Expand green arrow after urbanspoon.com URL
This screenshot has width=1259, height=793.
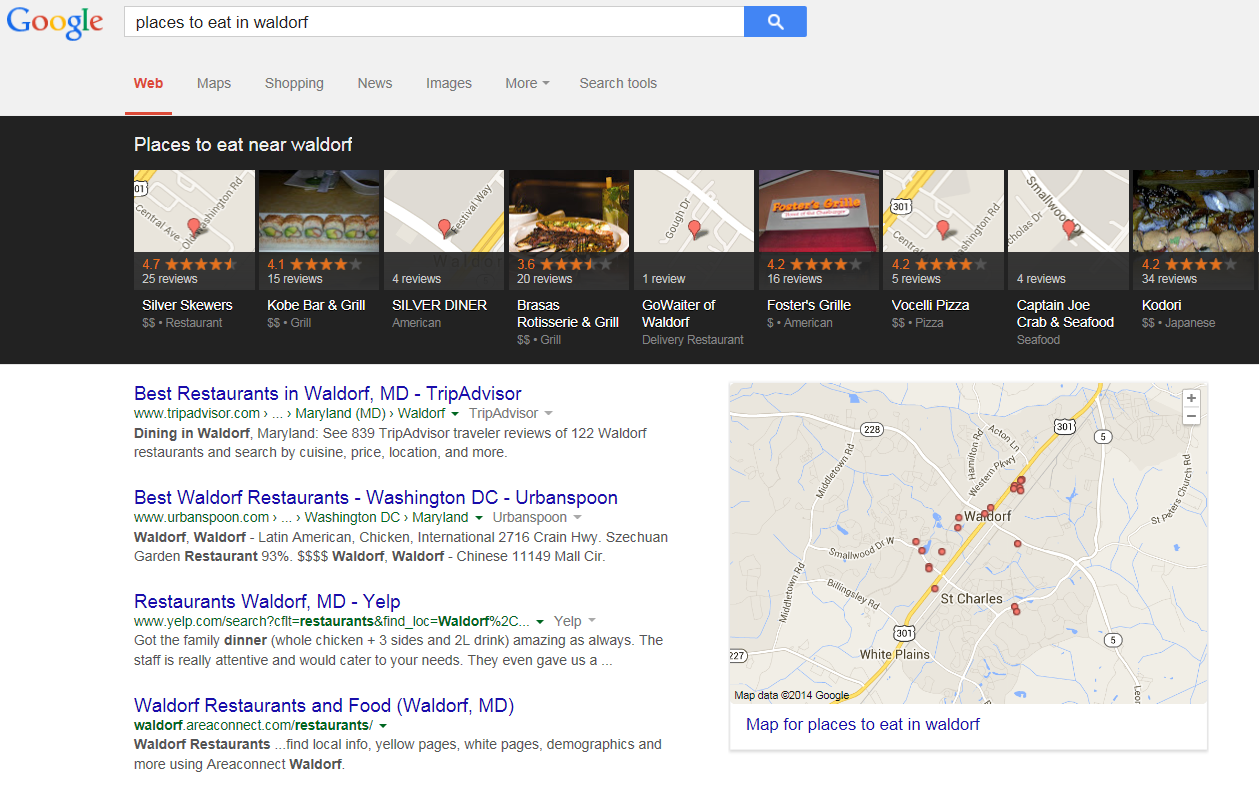[x=479, y=518]
